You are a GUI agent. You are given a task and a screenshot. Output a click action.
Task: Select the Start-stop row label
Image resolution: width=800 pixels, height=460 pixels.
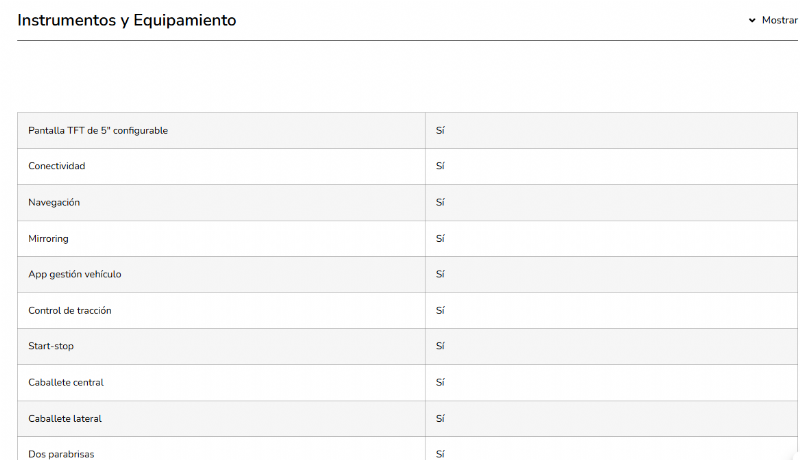pos(51,346)
